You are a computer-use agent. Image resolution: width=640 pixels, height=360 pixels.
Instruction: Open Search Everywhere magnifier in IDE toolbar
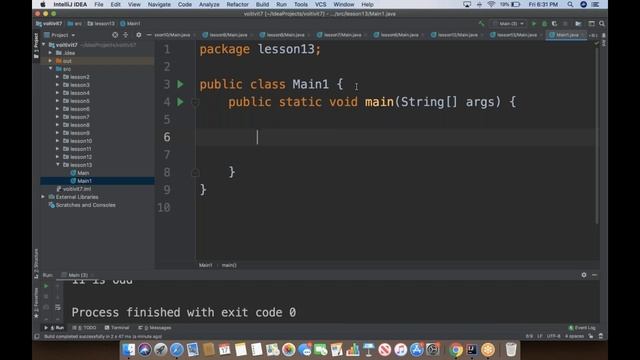click(x=602, y=24)
